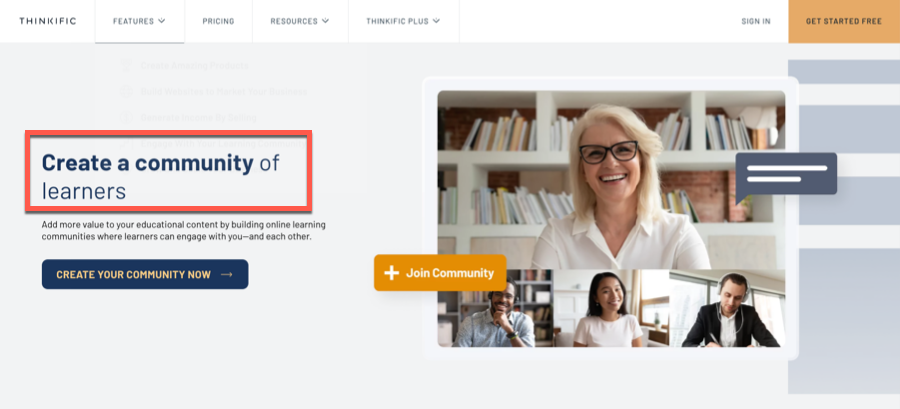
Task: Expand the Thinkific Plus dropdown chevron
Action: click(436, 21)
